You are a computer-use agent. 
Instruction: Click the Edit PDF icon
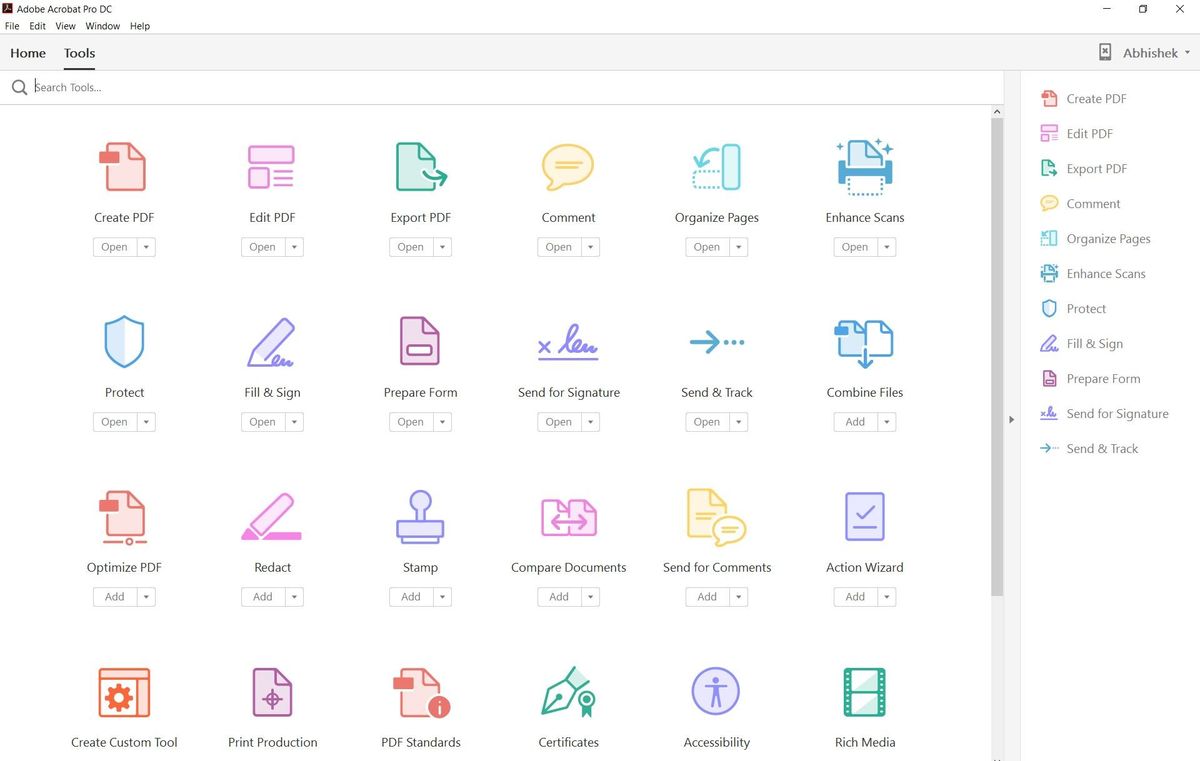tap(272, 166)
